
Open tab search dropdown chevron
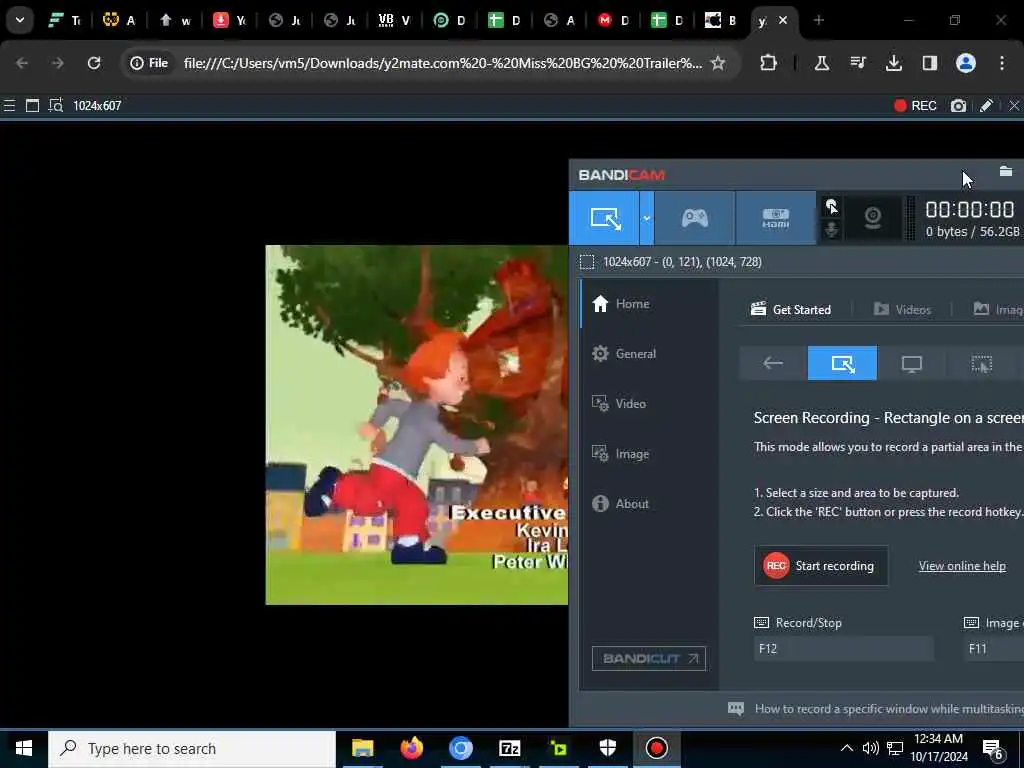[20, 20]
